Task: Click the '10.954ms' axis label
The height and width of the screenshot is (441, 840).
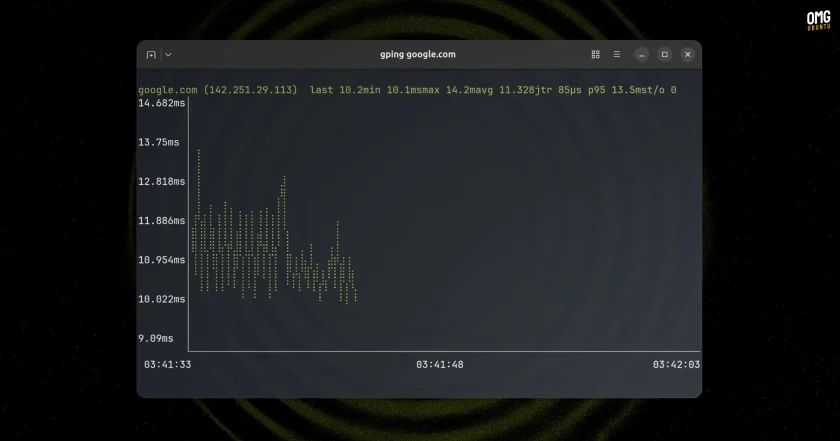Action: click(162, 260)
